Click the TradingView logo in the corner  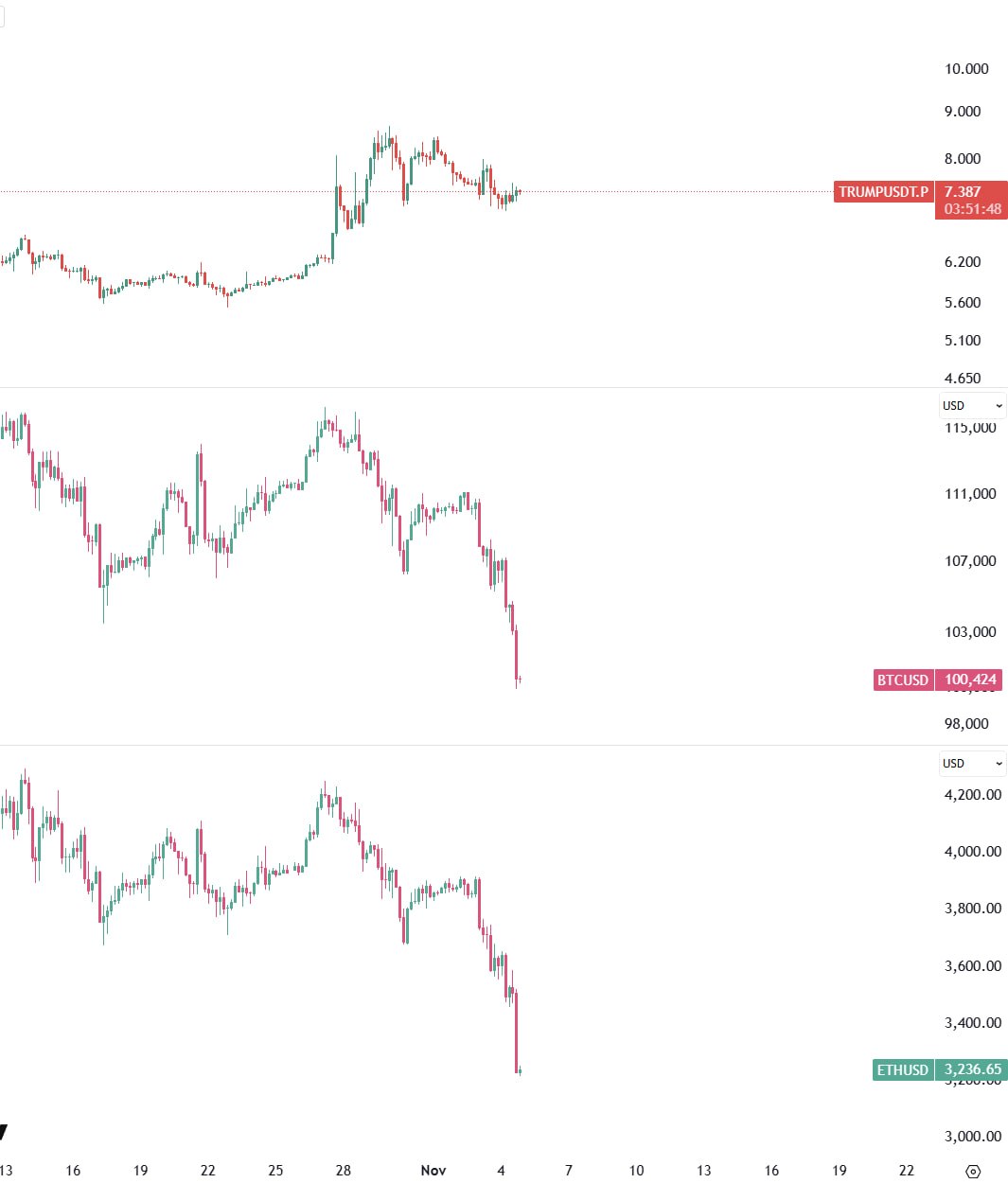tap(4, 1132)
